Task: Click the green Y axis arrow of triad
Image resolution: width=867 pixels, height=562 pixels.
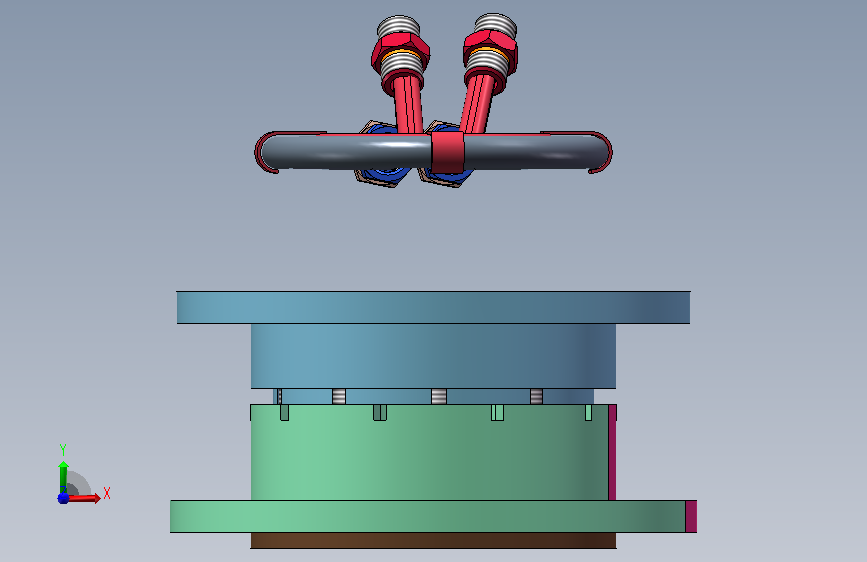Action: [x=63, y=476]
